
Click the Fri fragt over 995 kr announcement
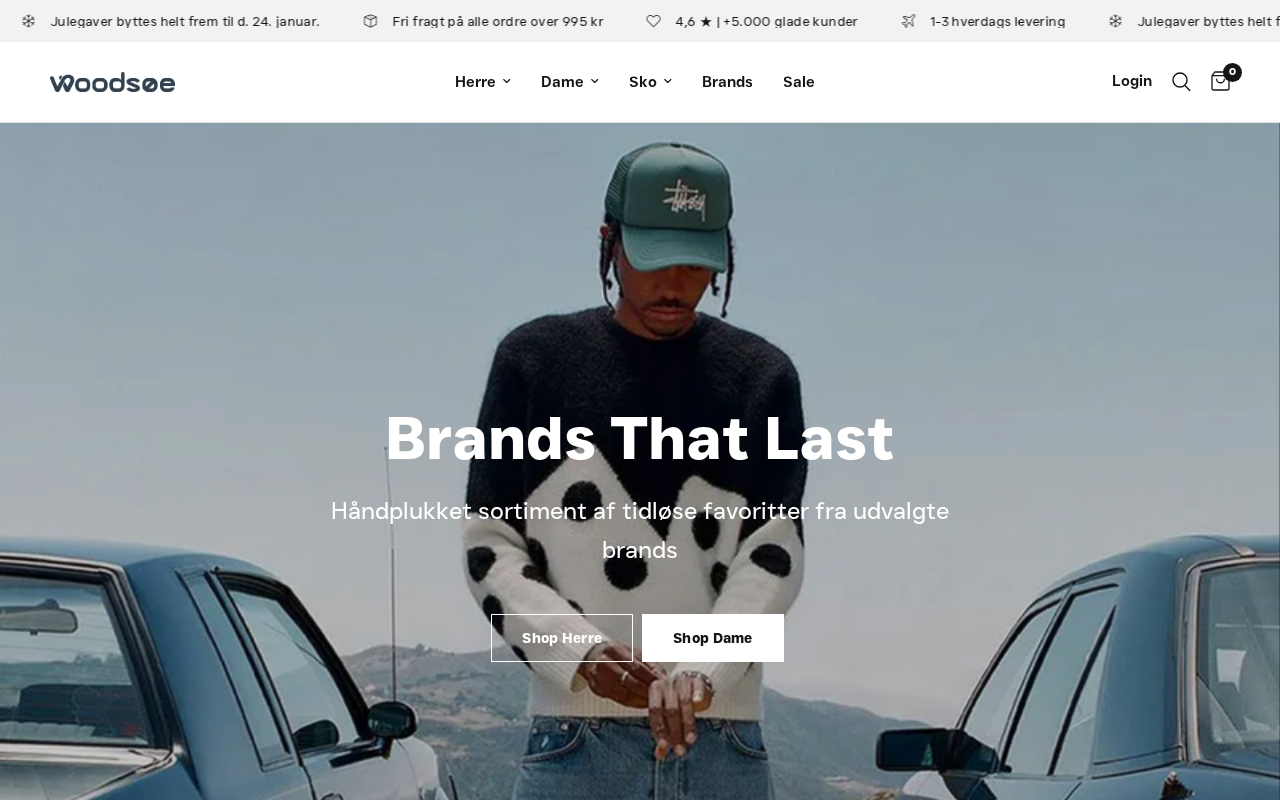click(498, 21)
